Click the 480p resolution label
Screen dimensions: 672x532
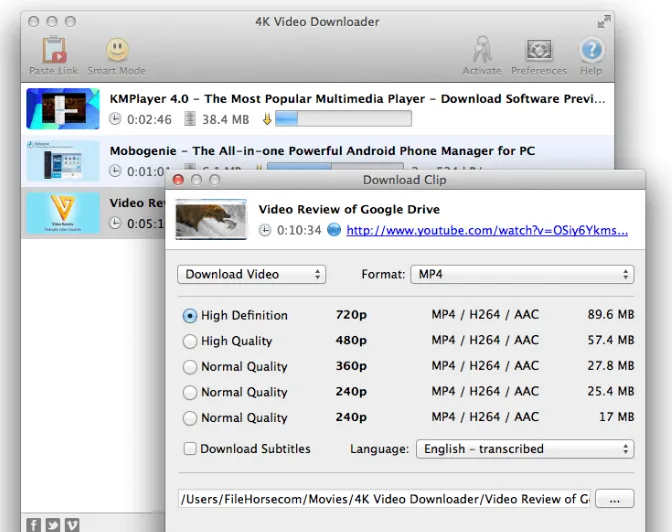coord(351,341)
